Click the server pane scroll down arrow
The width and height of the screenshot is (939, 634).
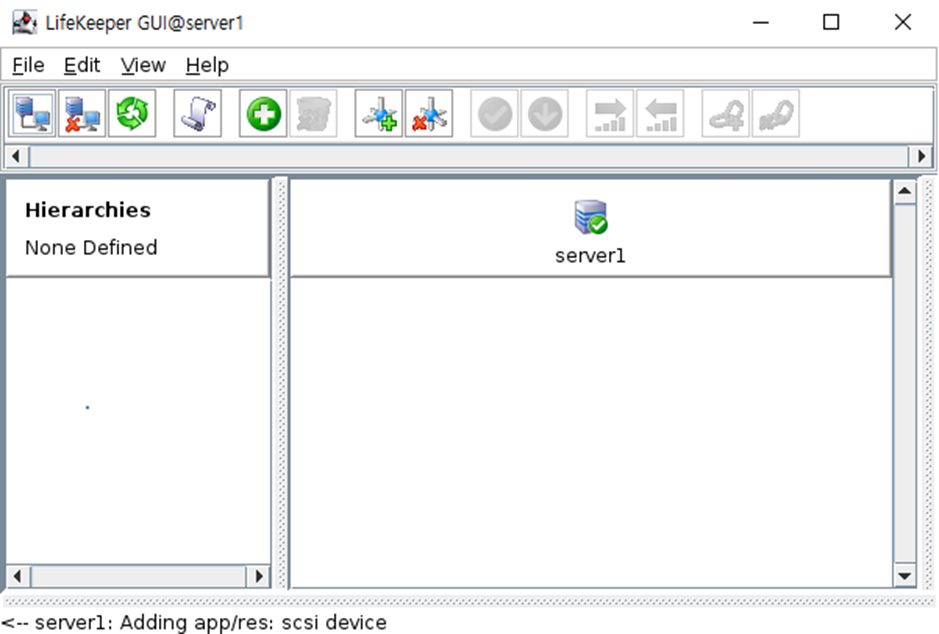(905, 577)
